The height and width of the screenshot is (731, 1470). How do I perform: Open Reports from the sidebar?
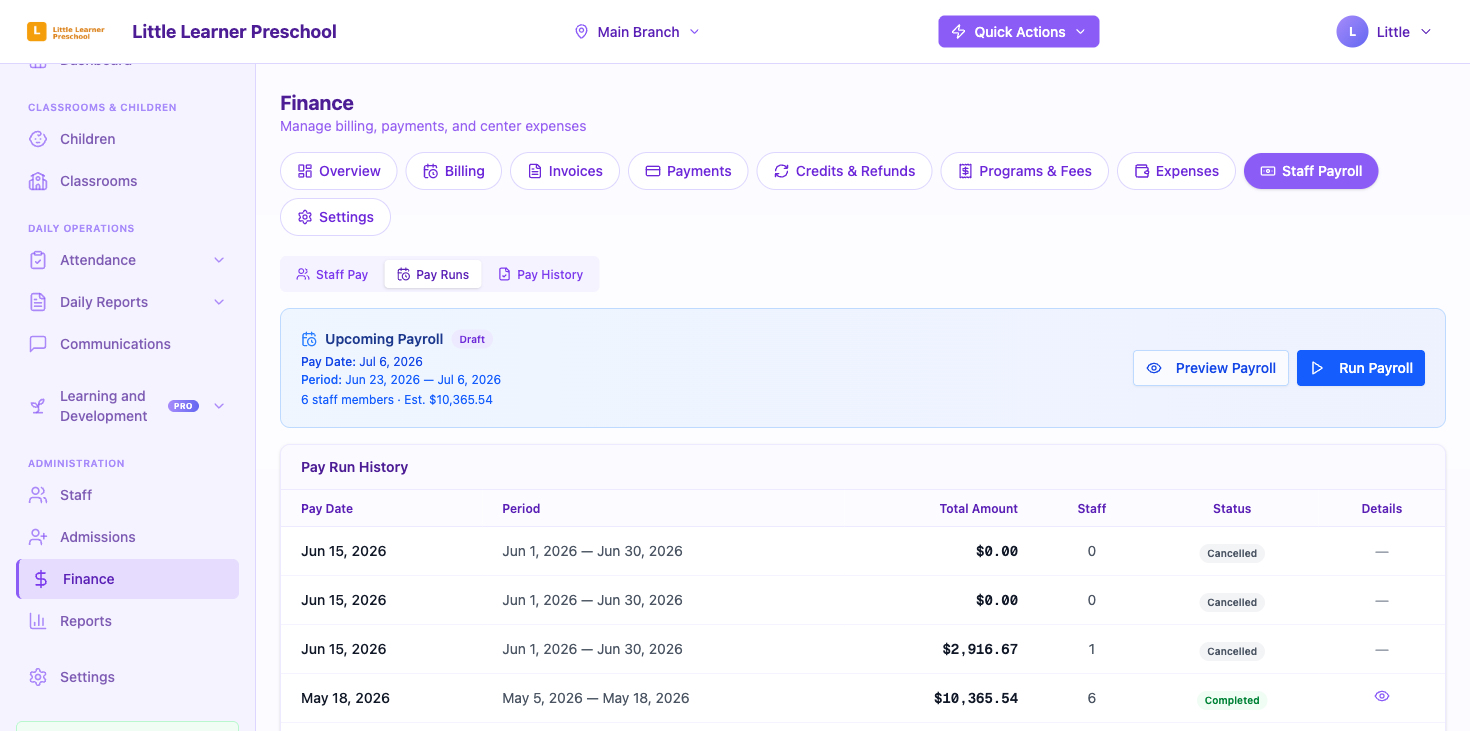tap(127, 621)
